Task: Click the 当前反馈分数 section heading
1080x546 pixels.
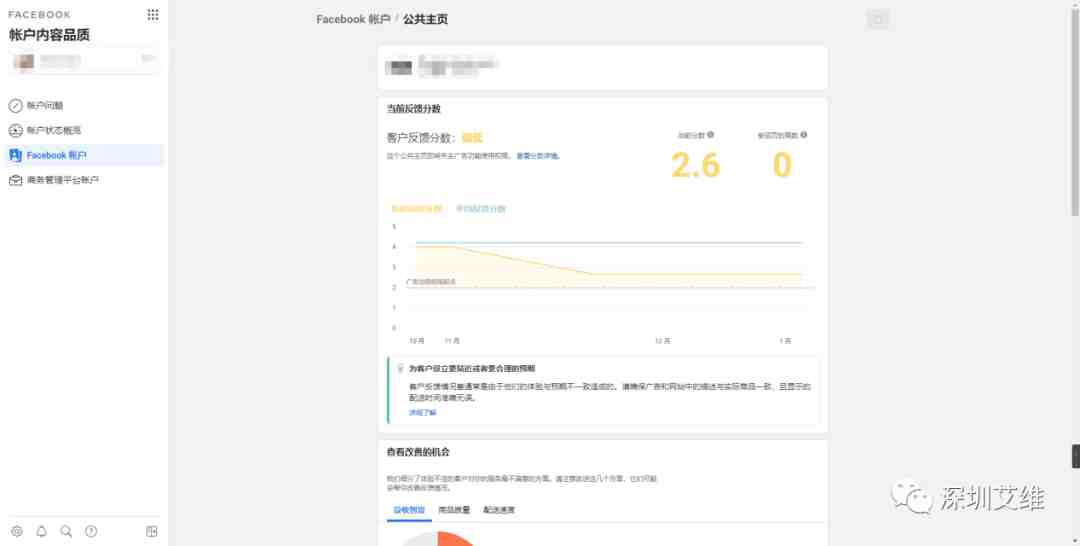Action: pyautogui.click(x=413, y=109)
